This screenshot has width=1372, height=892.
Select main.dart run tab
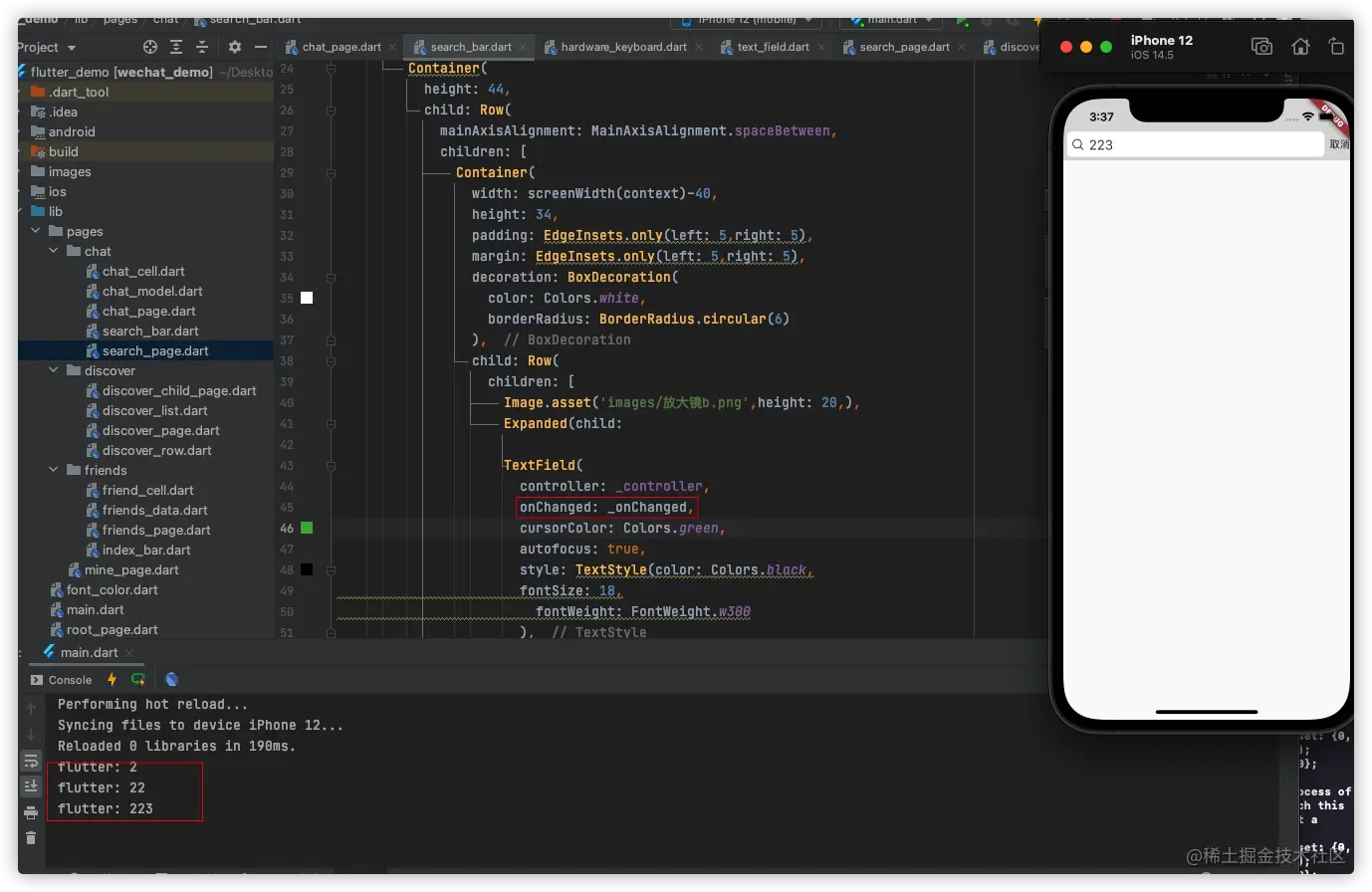pos(89,652)
